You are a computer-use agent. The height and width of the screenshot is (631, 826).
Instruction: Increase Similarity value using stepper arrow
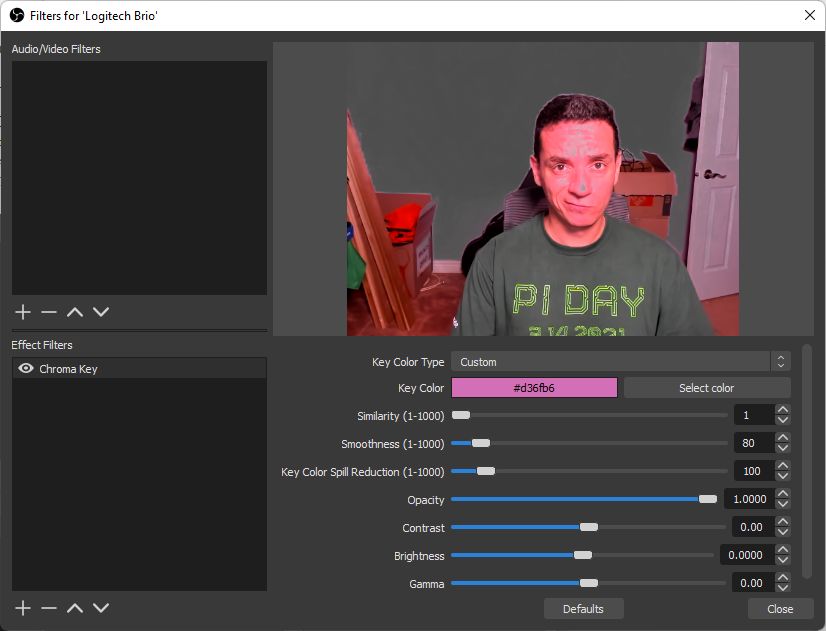point(783,409)
